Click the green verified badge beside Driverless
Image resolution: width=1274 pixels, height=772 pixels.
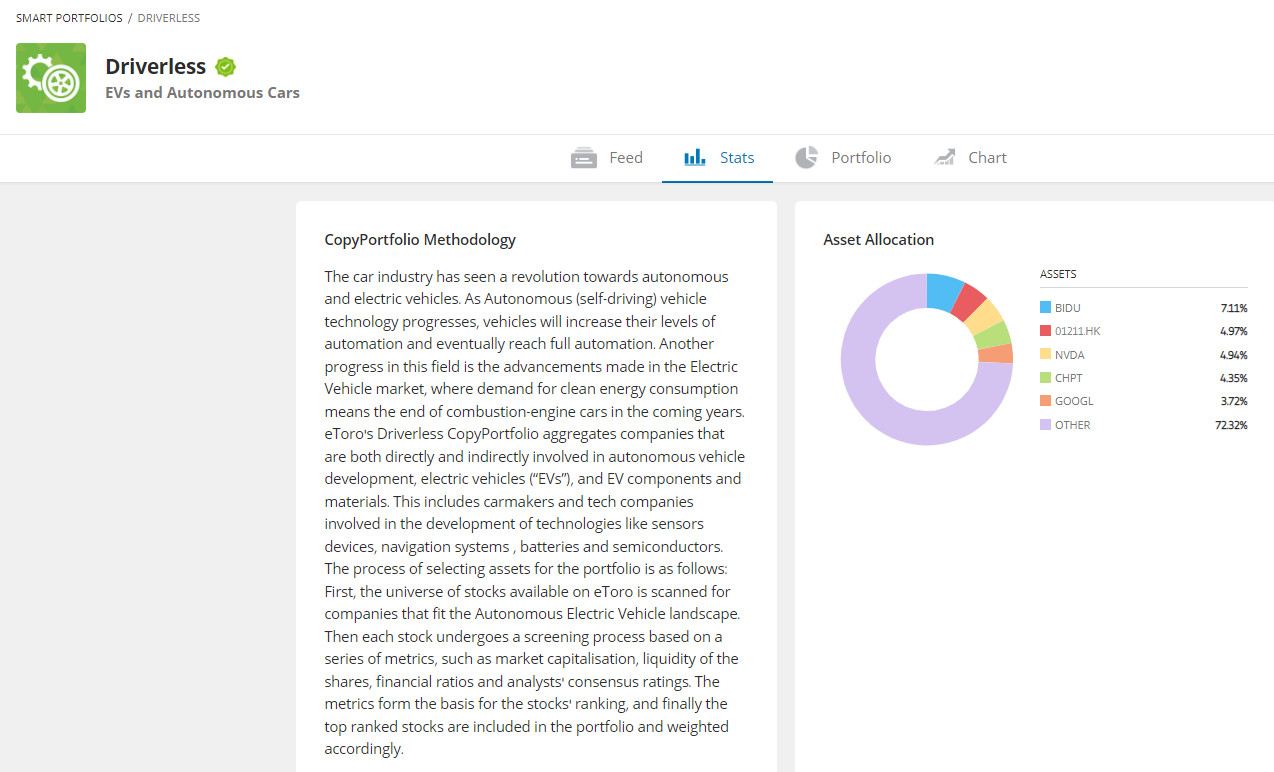[x=226, y=67]
